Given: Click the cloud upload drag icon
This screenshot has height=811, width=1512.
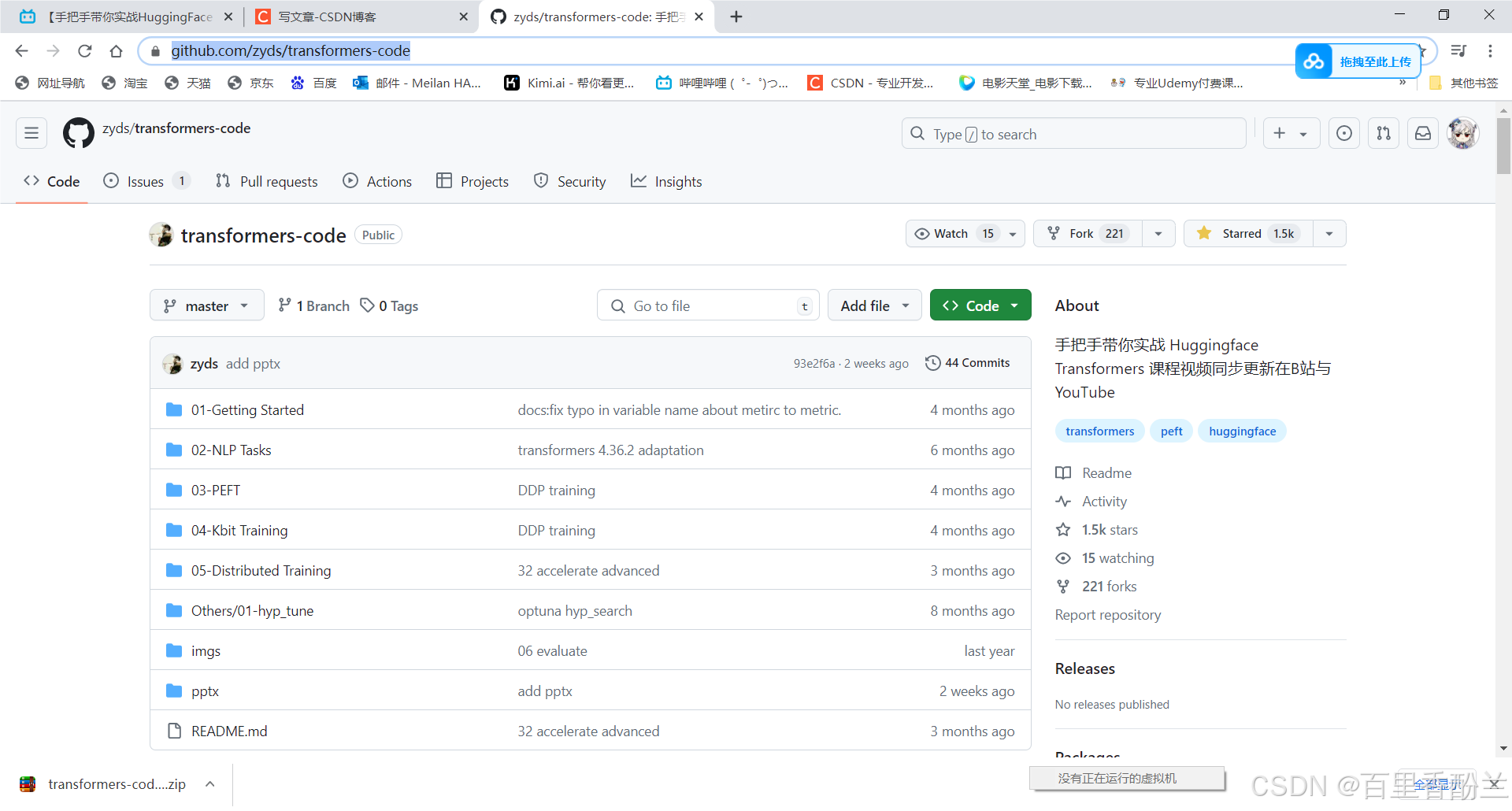Looking at the screenshot, I should click(x=1314, y=61).
